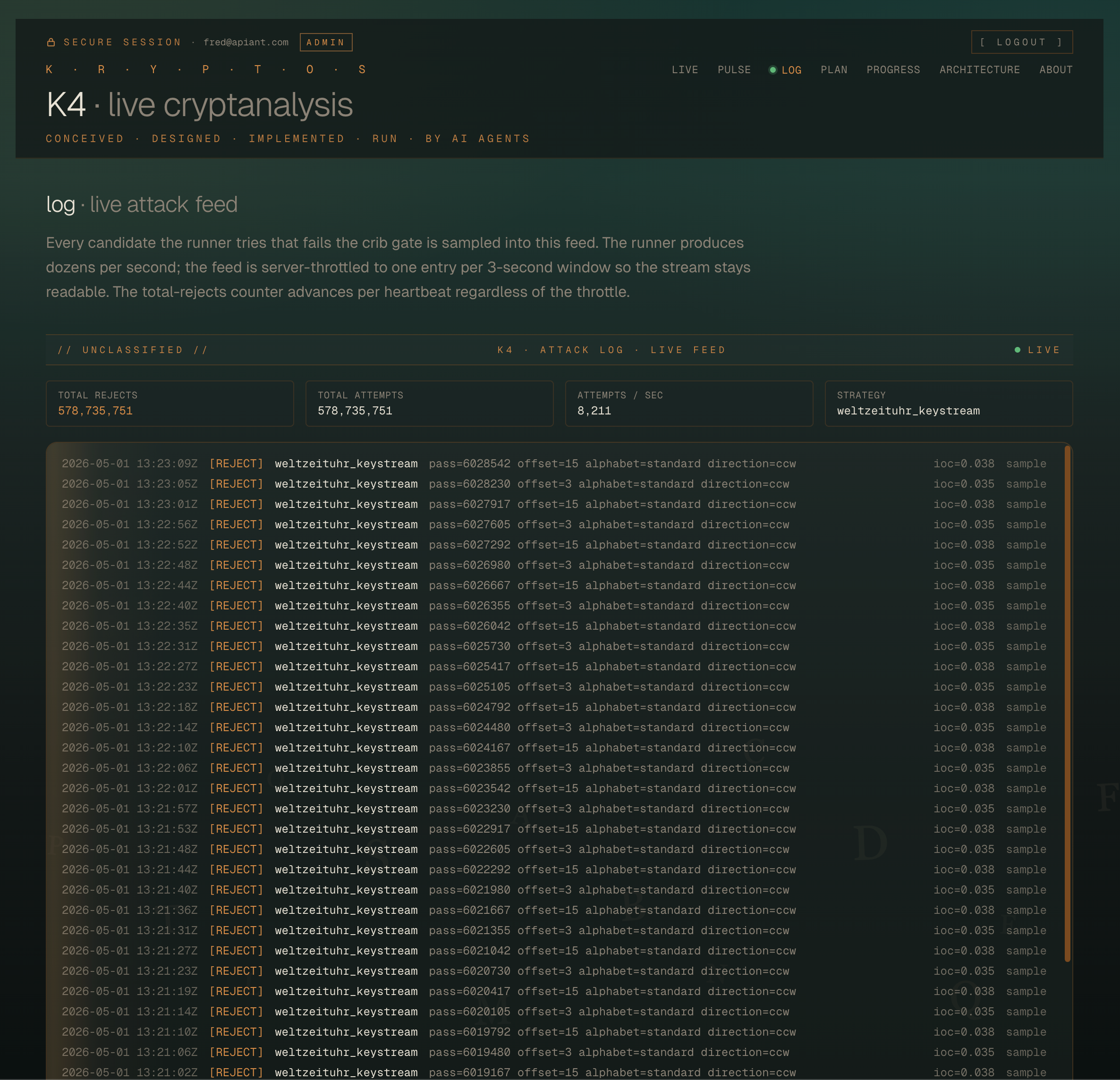The width and height of the screenshot is (1120, 1080).
Task: Click timestamp 2026-05-01 13:21:27Z
Action: pos(130,951)
